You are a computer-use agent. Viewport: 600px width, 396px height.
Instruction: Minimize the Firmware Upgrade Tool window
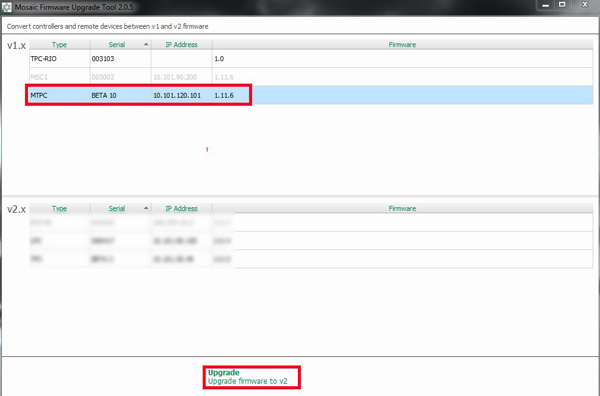coord(546,5)
